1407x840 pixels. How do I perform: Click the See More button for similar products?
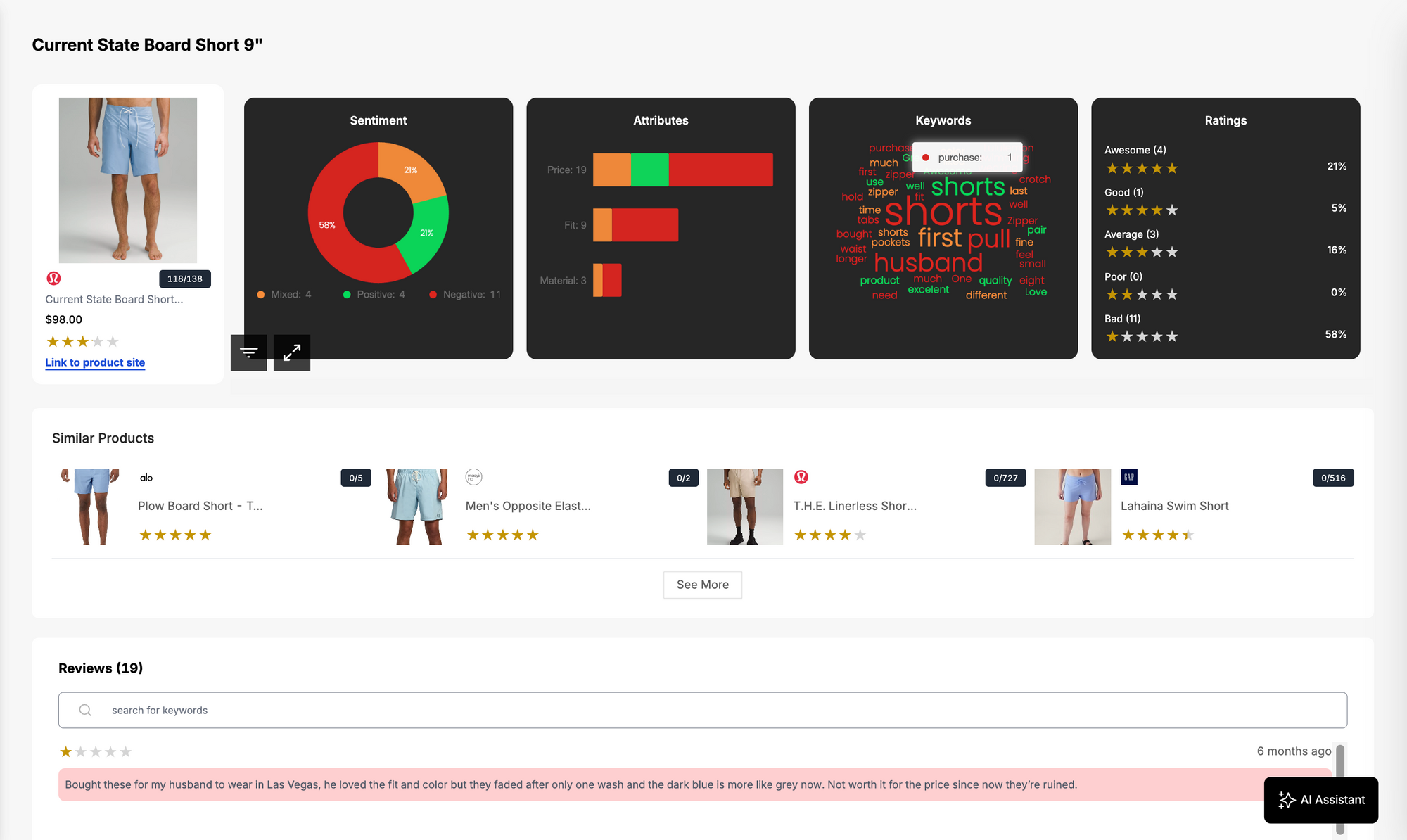pos(703,584)
